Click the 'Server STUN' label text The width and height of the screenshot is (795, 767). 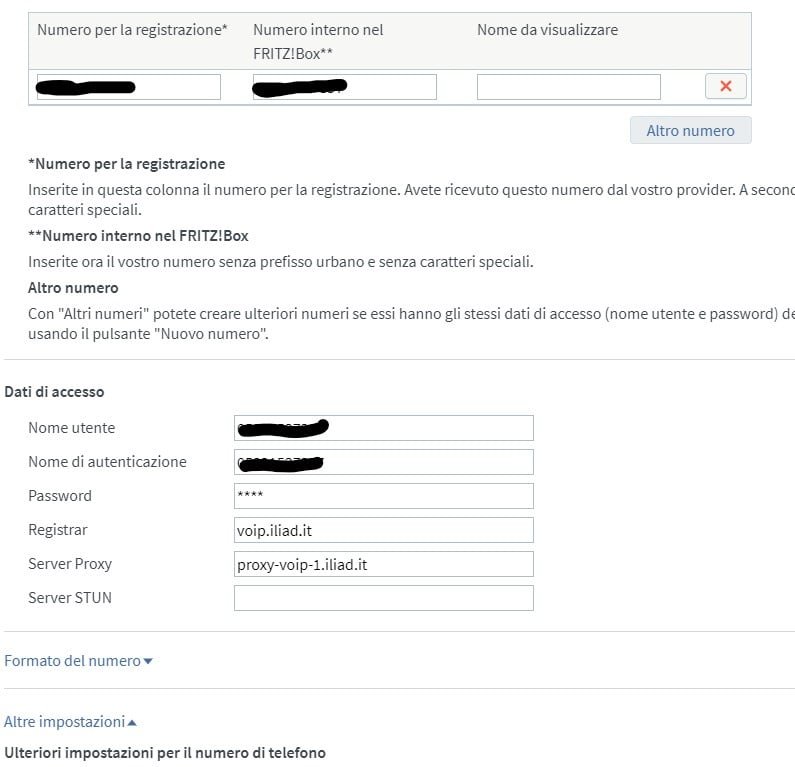coord(69,598)
